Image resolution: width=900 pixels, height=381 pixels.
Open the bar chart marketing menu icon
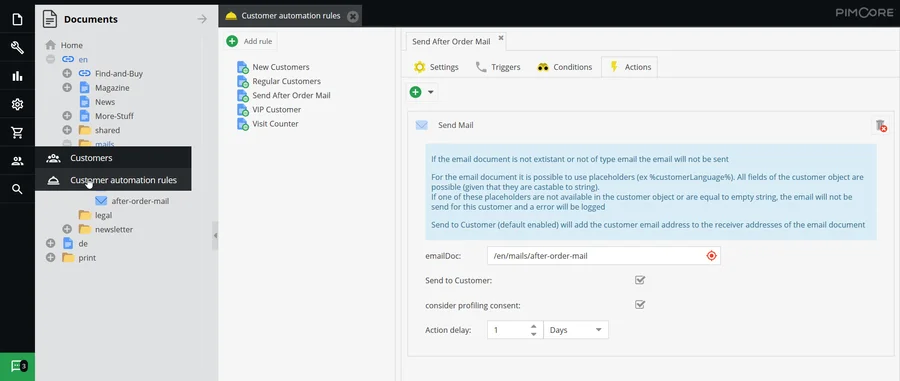coord(17,76)
